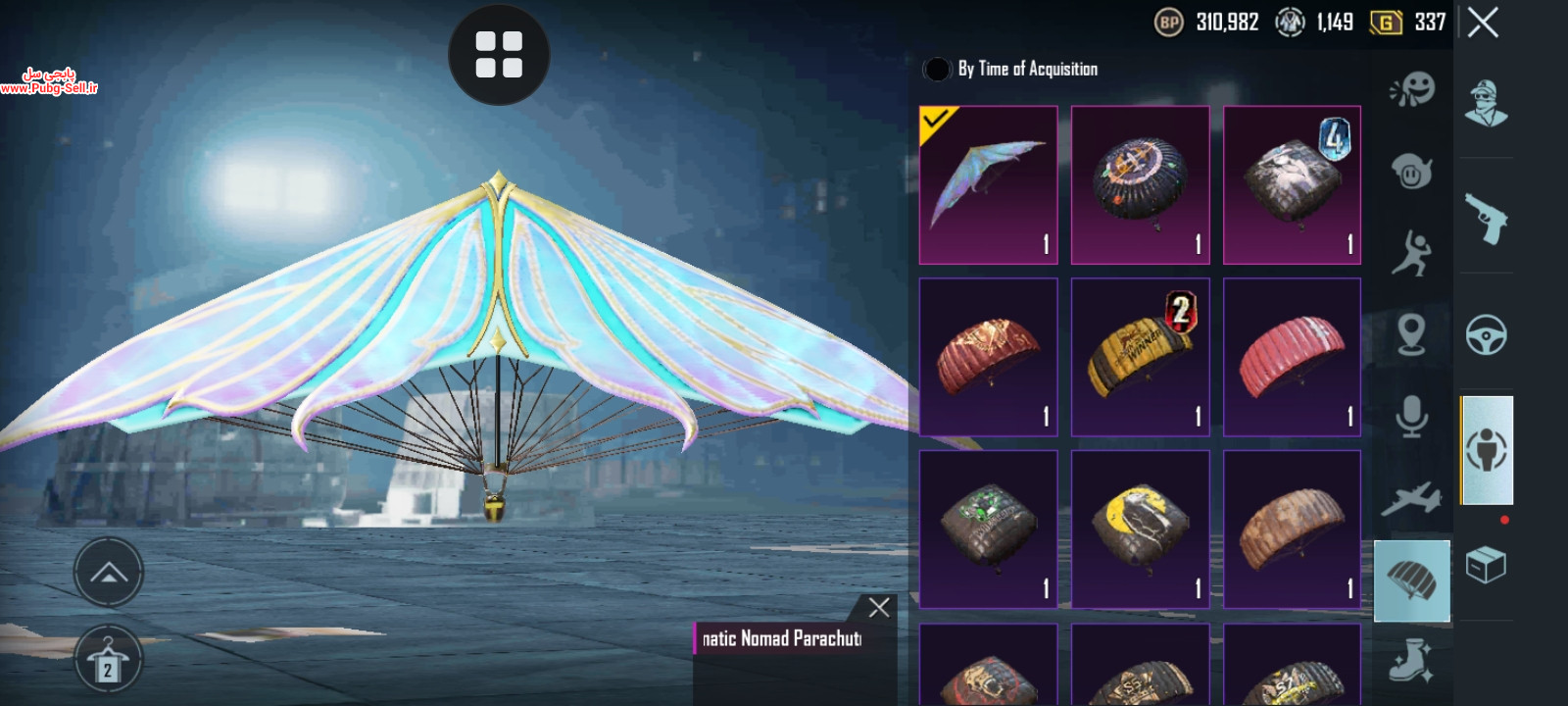
Task: Select the equipped glider parachute thumbnail
Action: point(988,185)
